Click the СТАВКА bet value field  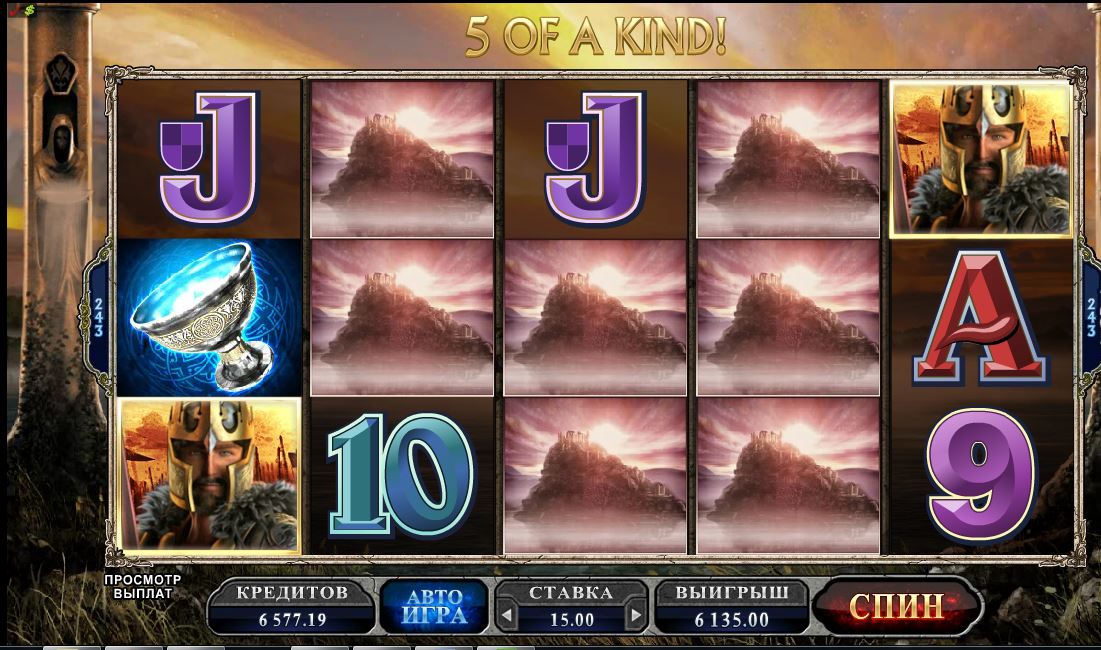click(571, 619)
